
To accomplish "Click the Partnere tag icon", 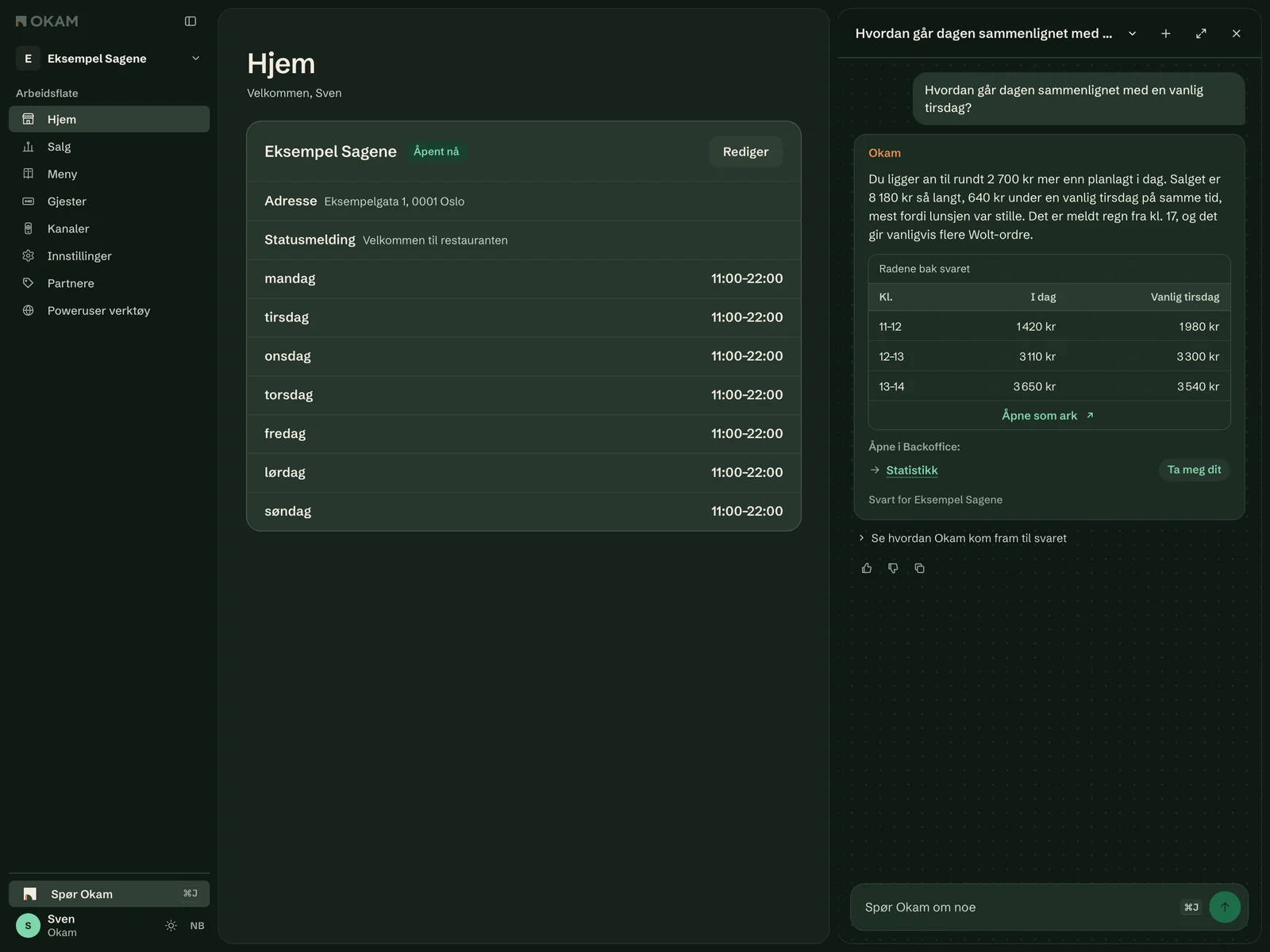I will point(29,283).
